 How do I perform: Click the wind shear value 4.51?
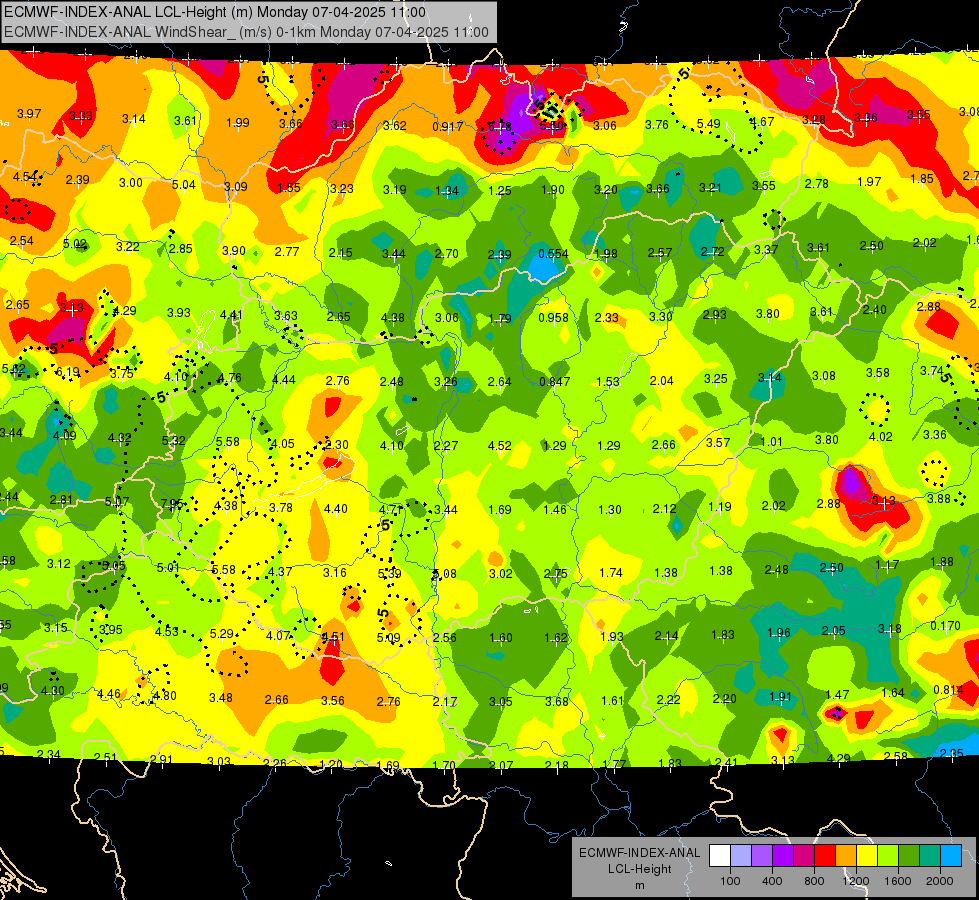click(x=333, y=636)
